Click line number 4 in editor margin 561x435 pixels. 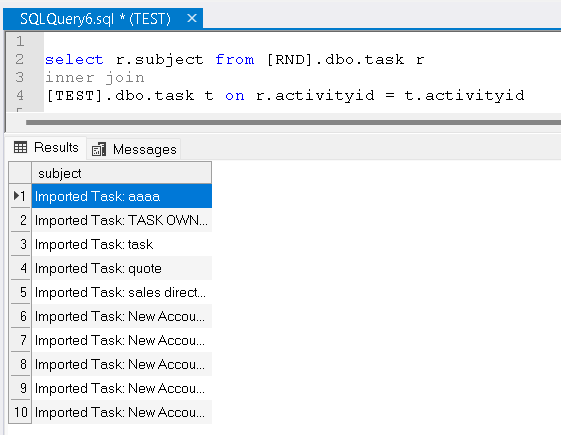(20, 95)
